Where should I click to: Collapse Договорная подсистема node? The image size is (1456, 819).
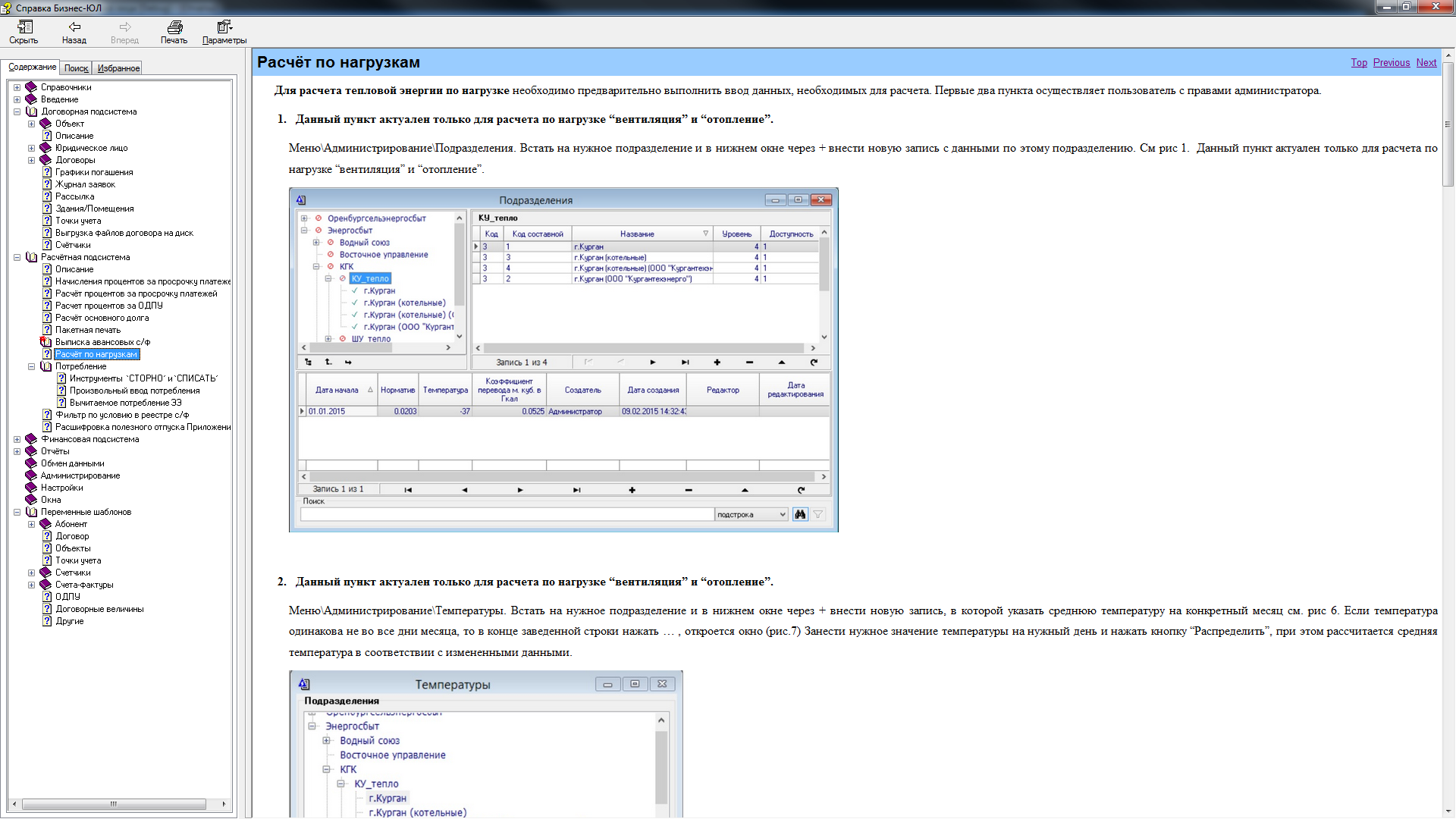click(17, 111)
